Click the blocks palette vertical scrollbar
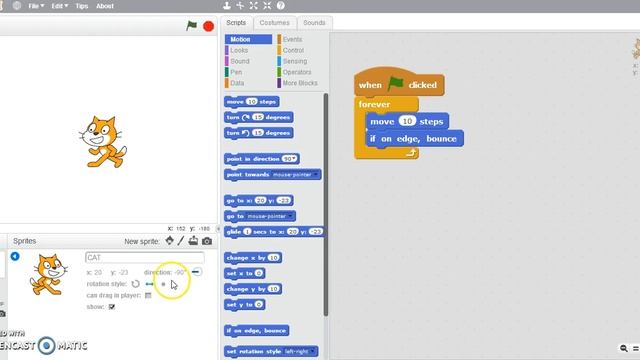This screenshot has height=360, width=640. [x=326, y=204]
